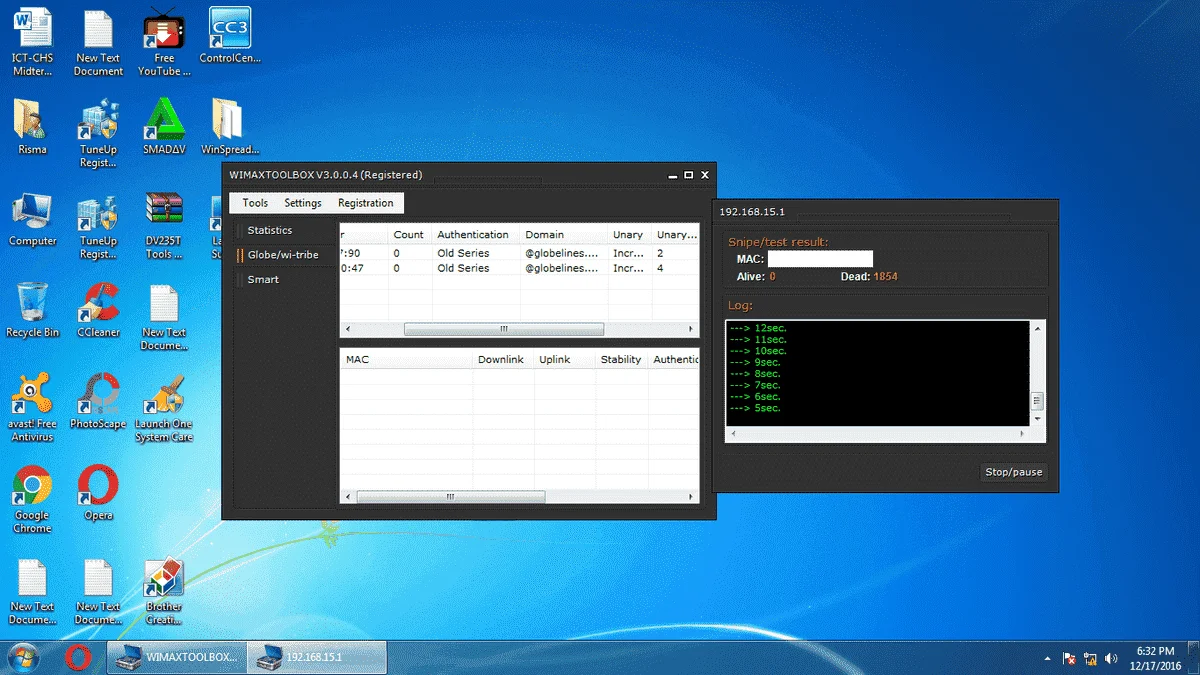The width and height of the screenshot is (1200, 675).
Task: Open New Text Document icon below Google Chrome
Action: click(x=32, y=592)
